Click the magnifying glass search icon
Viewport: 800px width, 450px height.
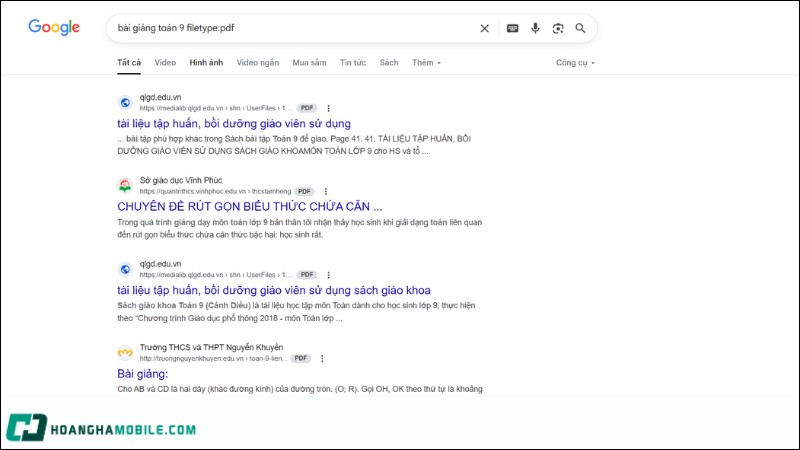(x=580, y=28)
